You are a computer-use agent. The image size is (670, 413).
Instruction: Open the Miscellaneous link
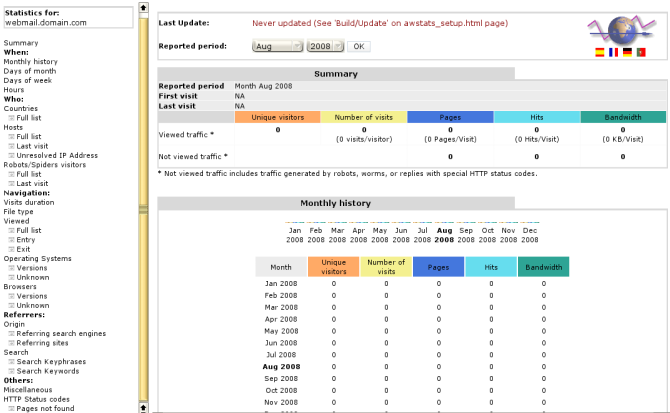(28, 390)
